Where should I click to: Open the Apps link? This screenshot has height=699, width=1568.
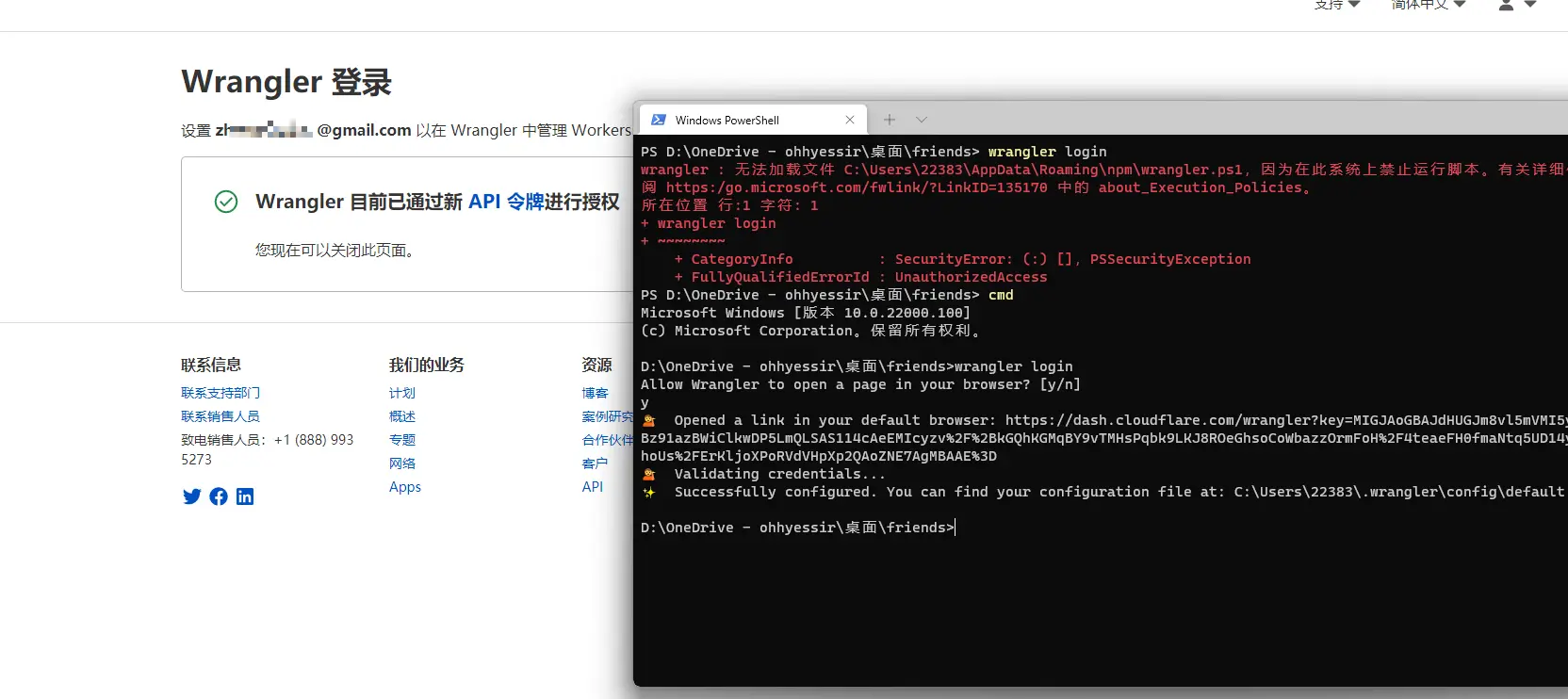point(405,487)
